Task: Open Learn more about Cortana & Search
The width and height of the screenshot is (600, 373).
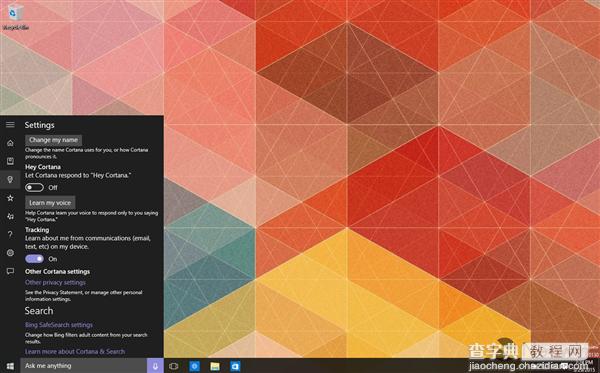Action: (x=75, y=351)
